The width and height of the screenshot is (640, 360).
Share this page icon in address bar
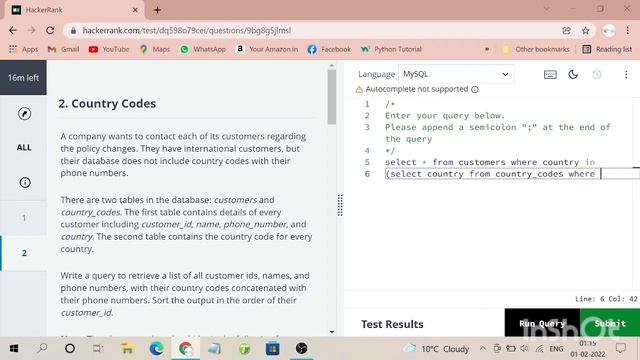[567, 31]
